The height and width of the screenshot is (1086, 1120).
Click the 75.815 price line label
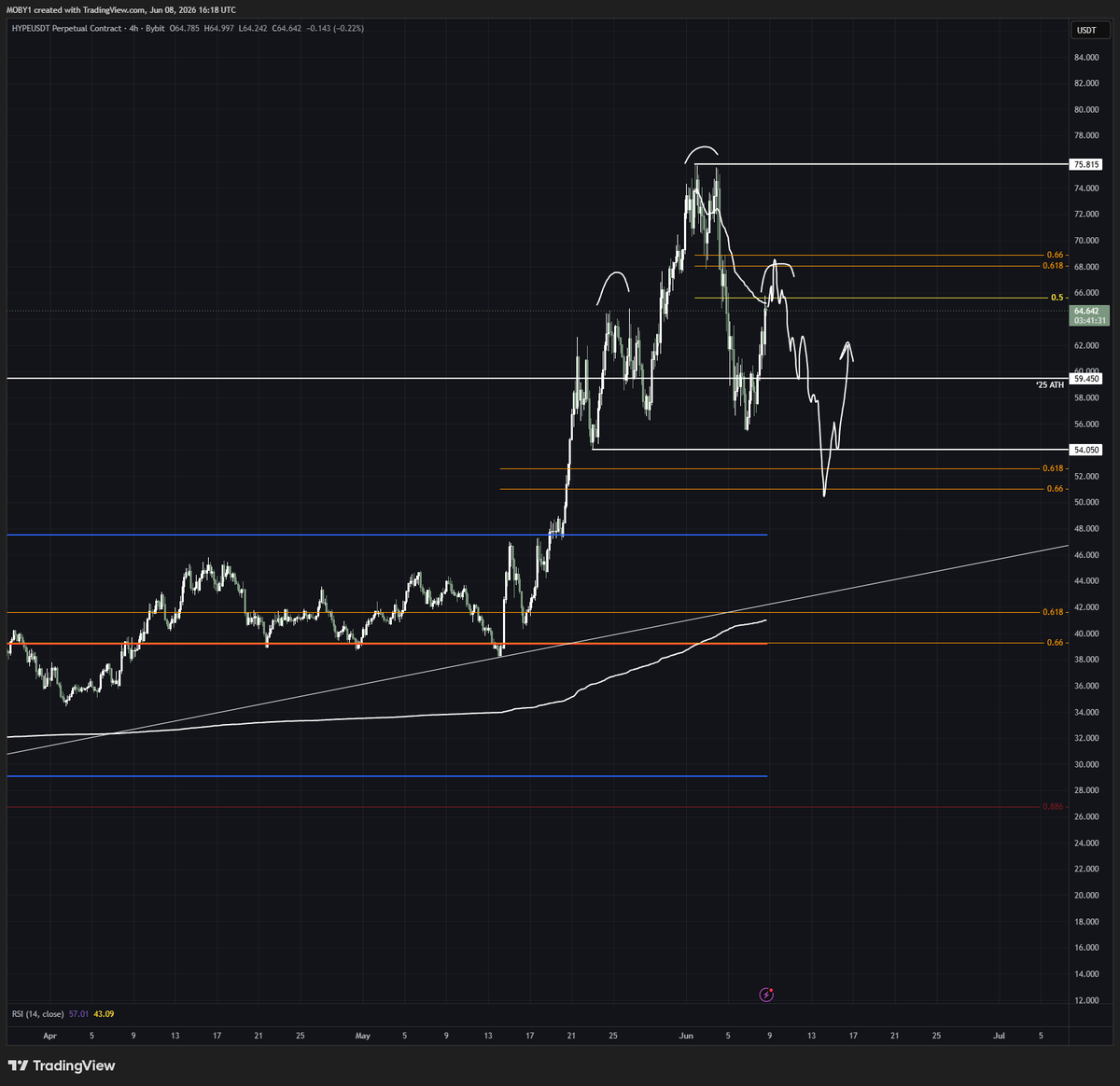(x=1086, y=164)
